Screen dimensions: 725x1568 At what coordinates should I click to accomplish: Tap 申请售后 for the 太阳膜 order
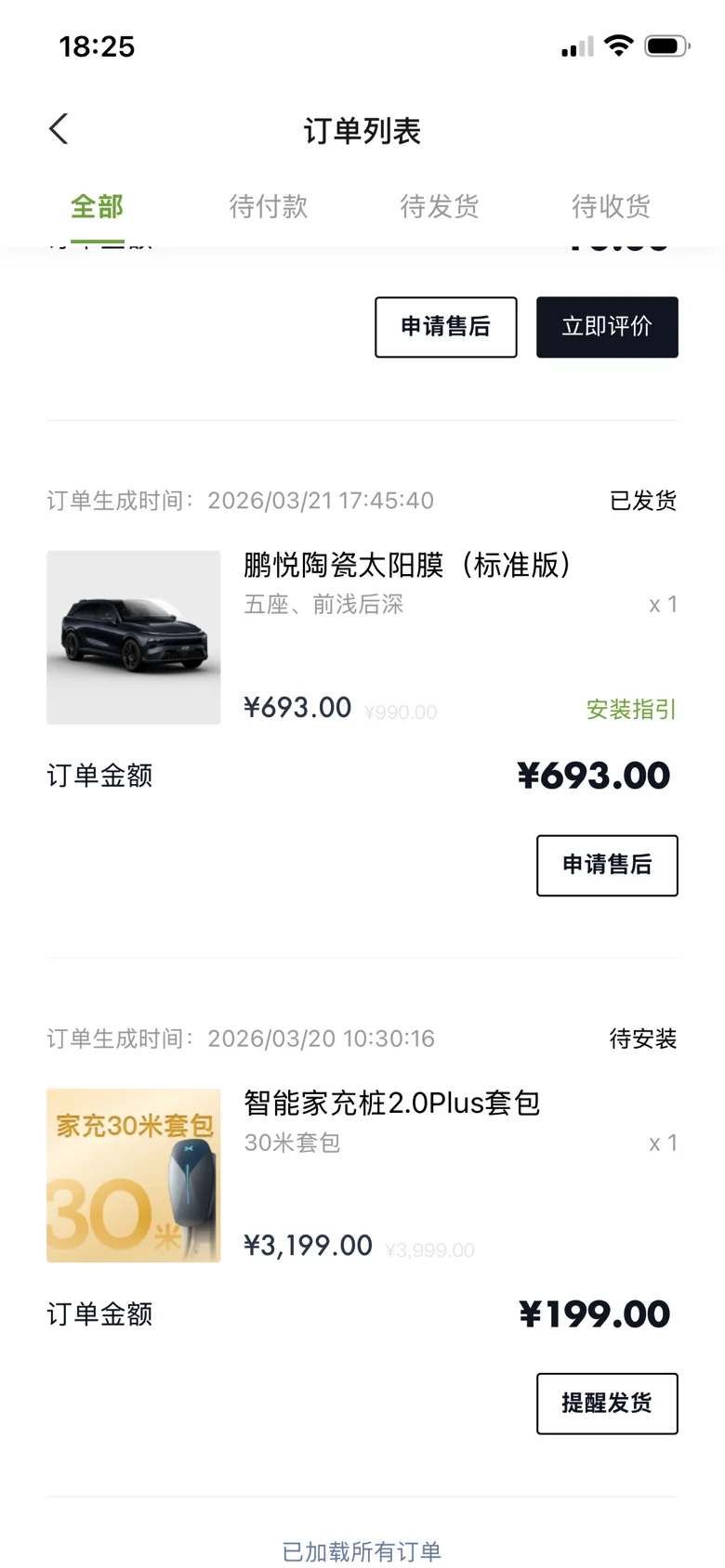[607, 865]
